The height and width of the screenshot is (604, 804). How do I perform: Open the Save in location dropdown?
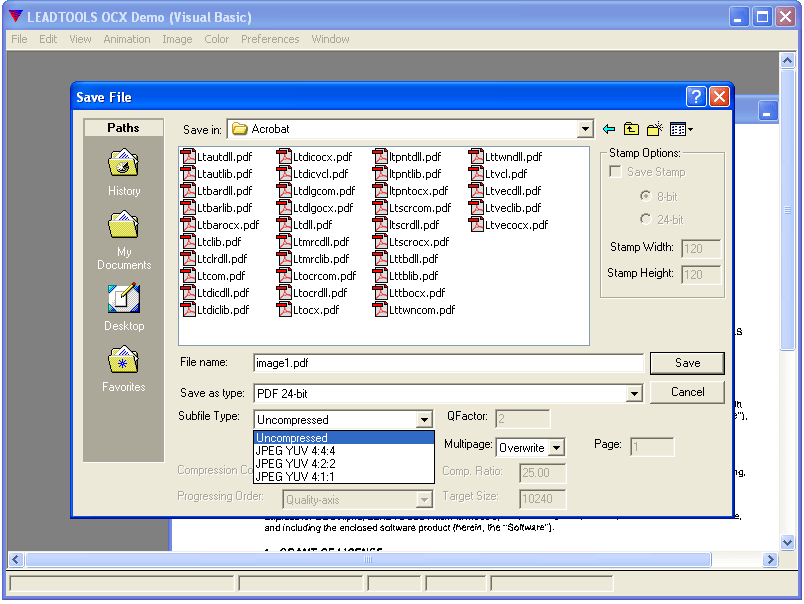[x=584, y=129]
